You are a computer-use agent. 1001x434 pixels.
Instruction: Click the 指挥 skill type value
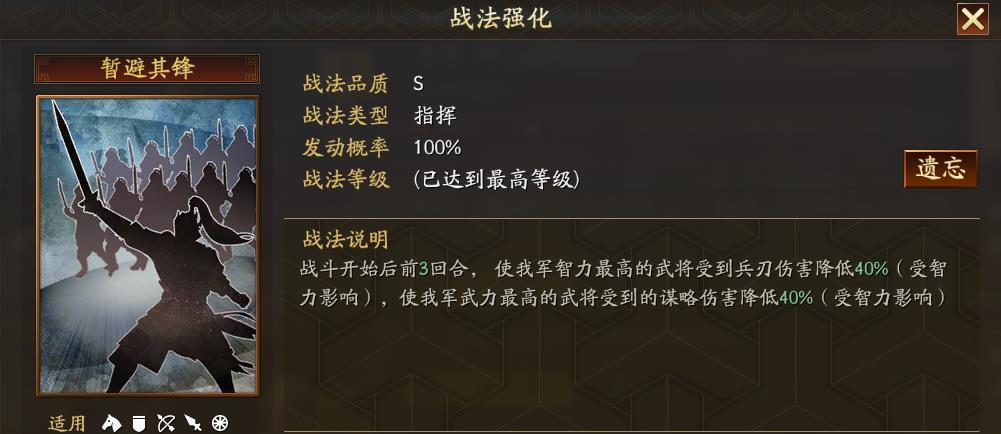[435, 115]
